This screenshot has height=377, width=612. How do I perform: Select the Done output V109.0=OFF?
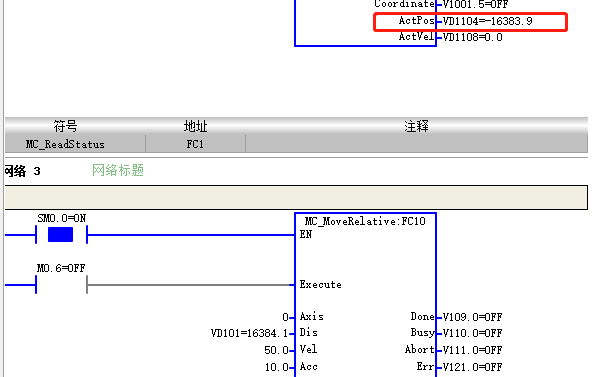(x=472, y=317)
